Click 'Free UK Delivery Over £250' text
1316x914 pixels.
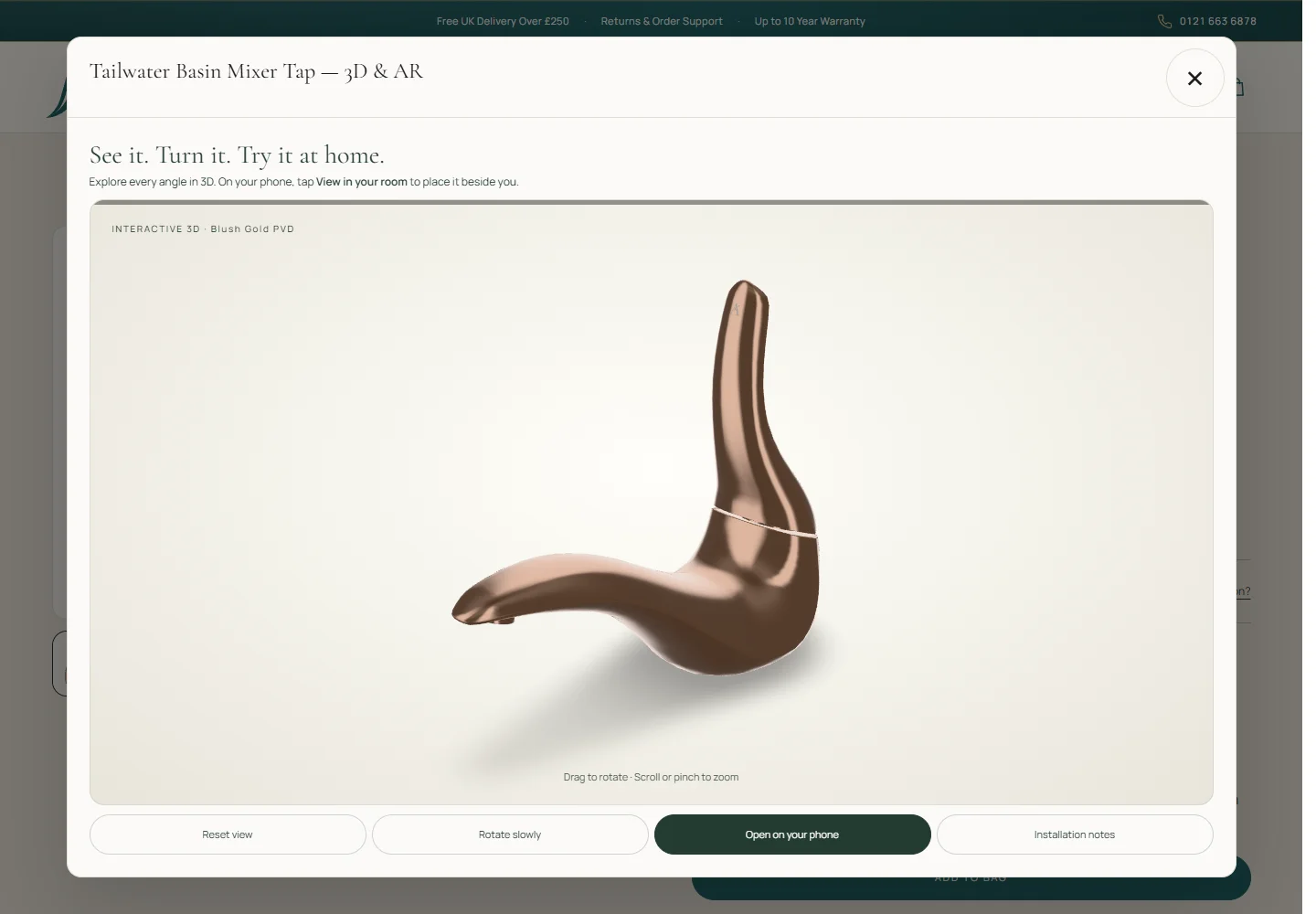coord(503,21)
